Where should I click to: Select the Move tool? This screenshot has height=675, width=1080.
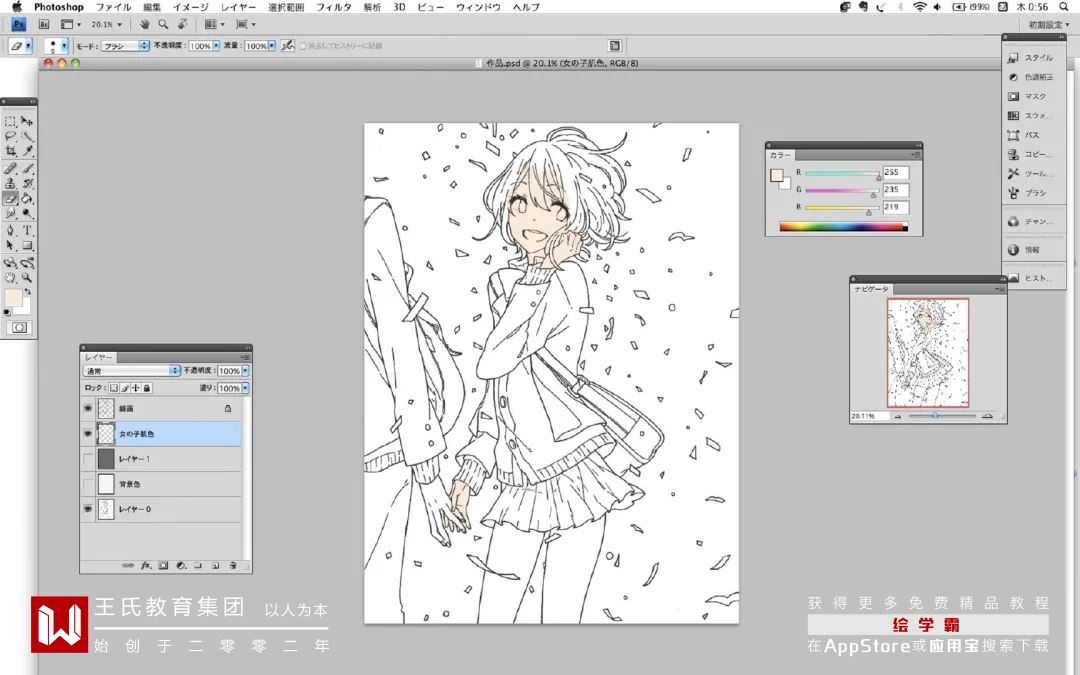26,121
